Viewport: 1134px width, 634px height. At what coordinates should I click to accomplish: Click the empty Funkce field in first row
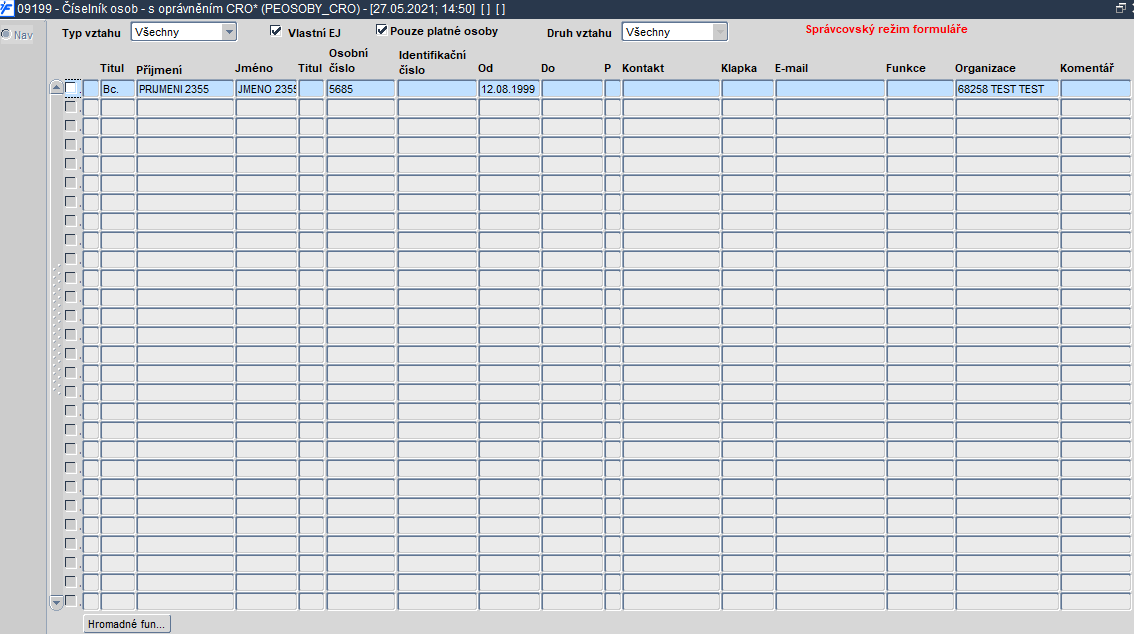coord(920,89)
